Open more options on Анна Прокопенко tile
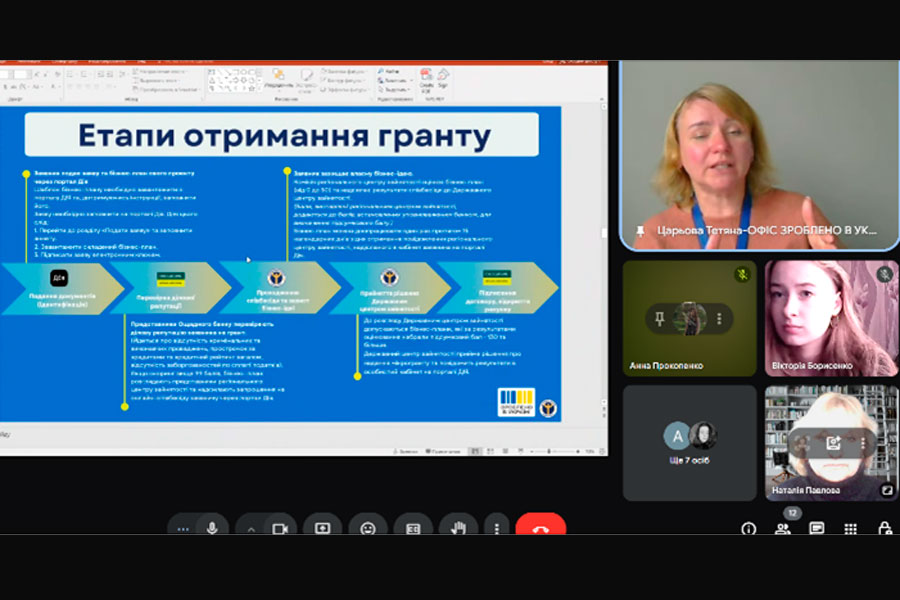 coord(719,319)
